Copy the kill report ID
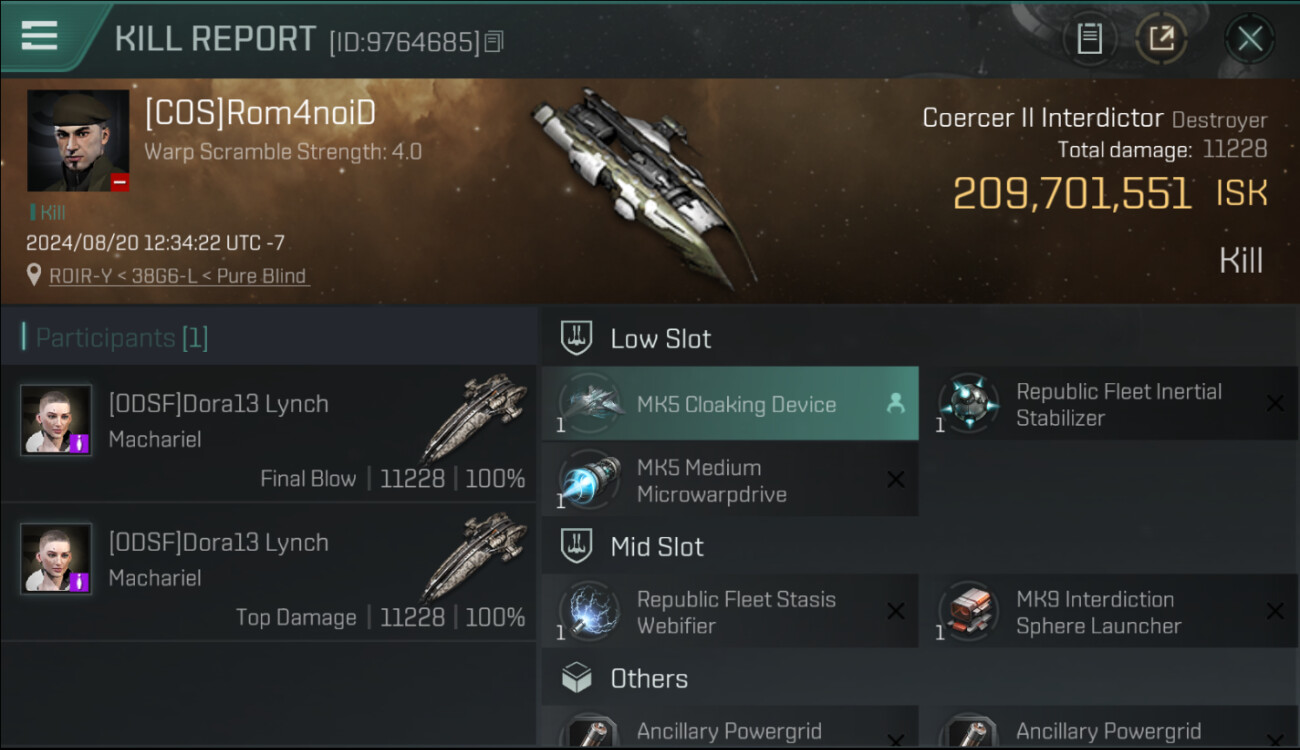 pos(494,42)
